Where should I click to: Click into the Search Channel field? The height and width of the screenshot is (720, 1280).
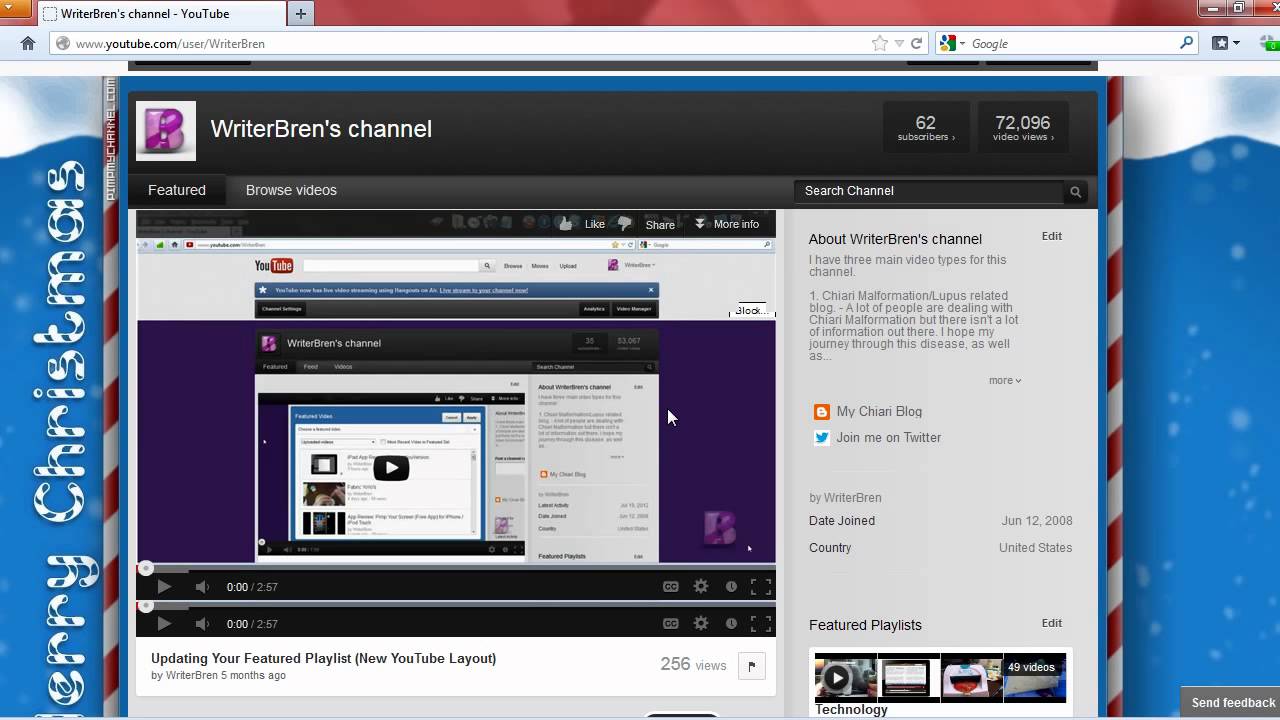point(930,191)
